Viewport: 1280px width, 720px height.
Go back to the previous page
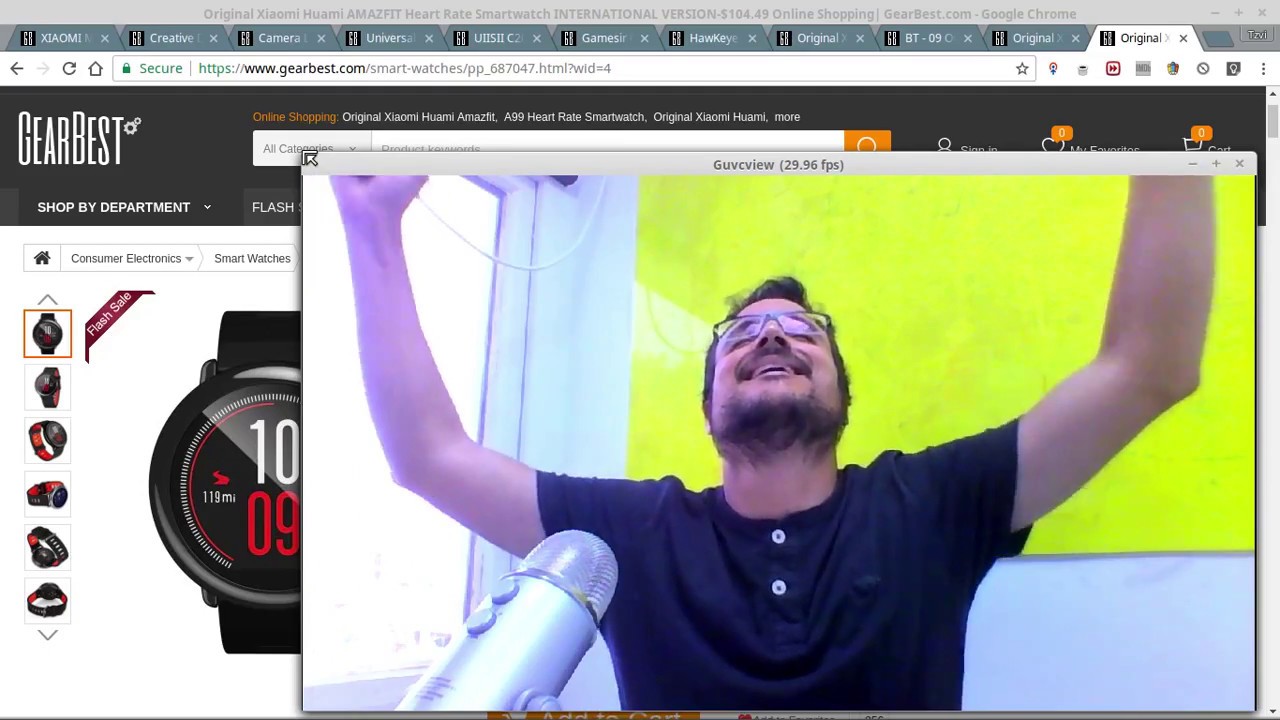(16, 68)
